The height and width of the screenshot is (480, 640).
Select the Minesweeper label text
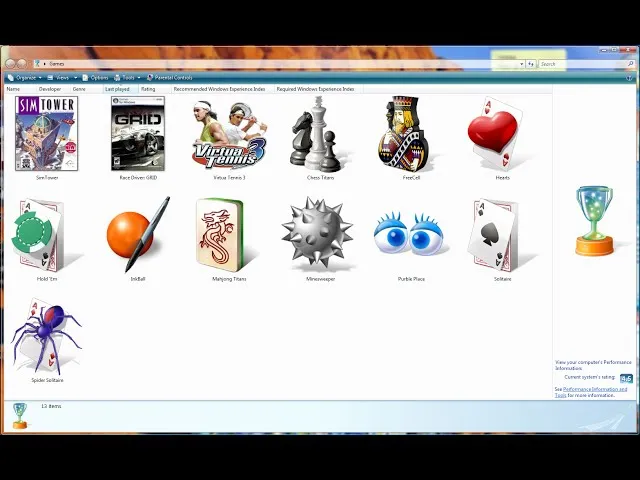pyautogui.click(x=320, y=279)
